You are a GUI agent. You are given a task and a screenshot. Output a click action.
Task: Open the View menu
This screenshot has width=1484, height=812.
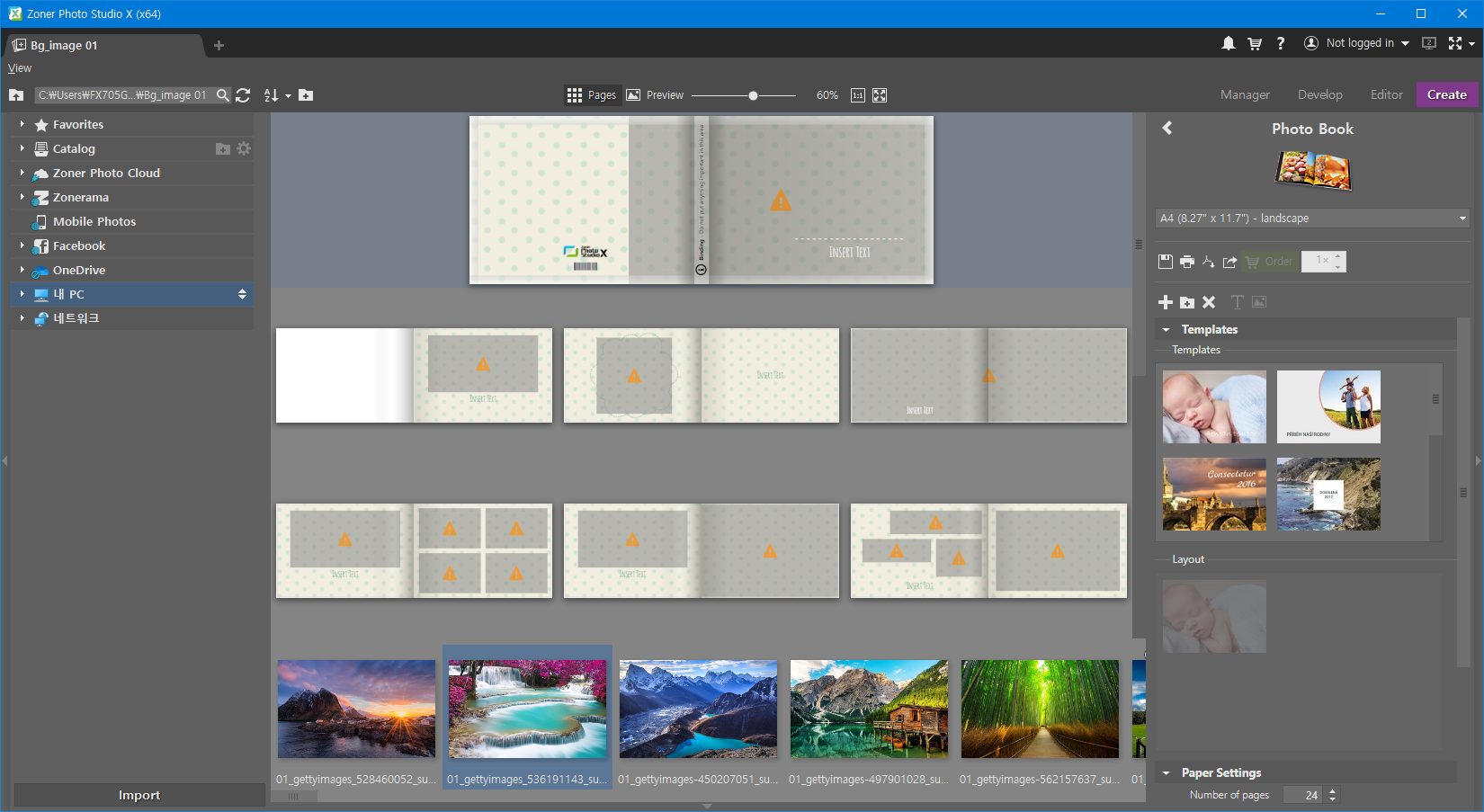pos(20,68)
